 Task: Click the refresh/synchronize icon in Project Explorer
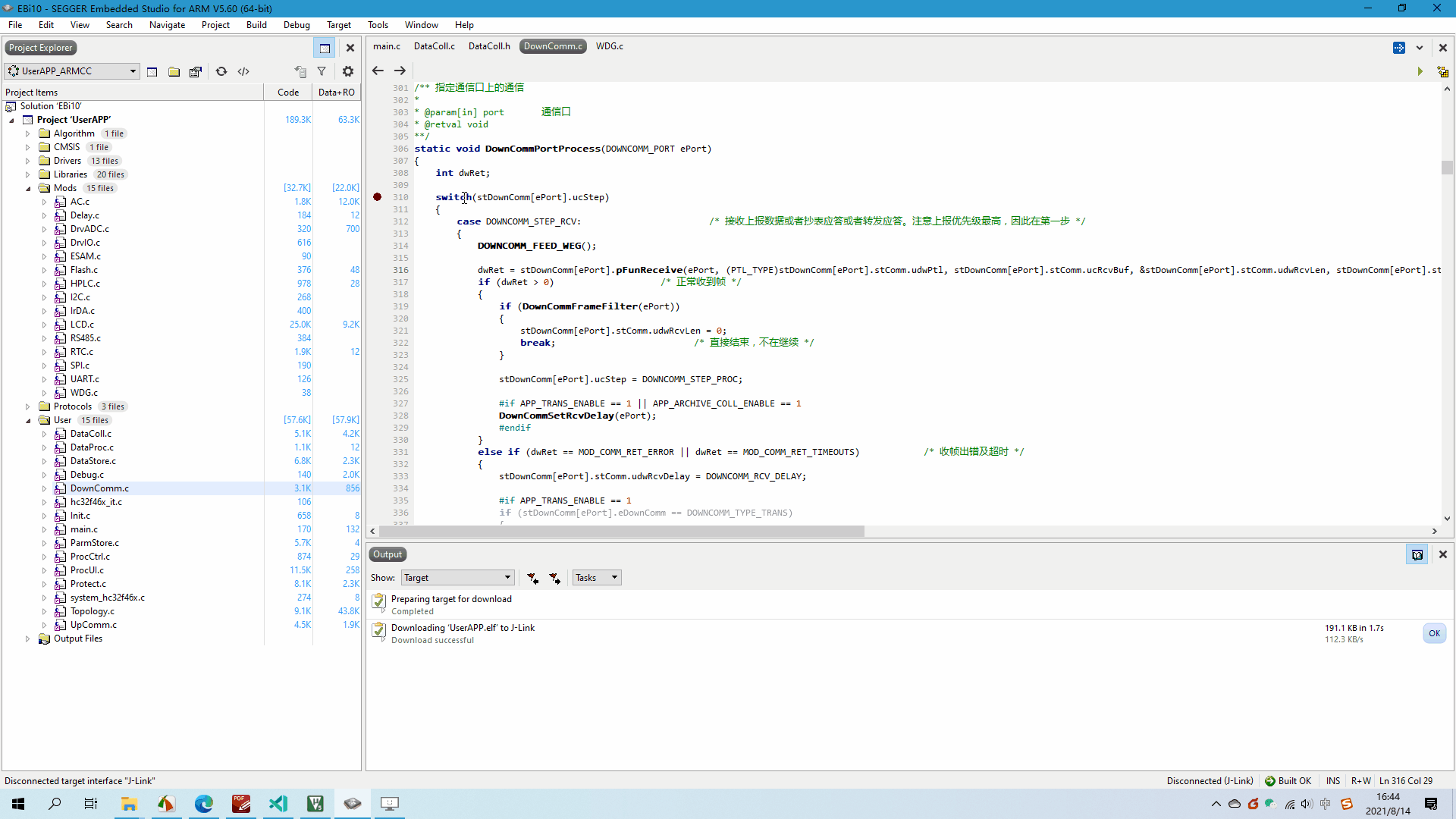click(x=221, y=71)
